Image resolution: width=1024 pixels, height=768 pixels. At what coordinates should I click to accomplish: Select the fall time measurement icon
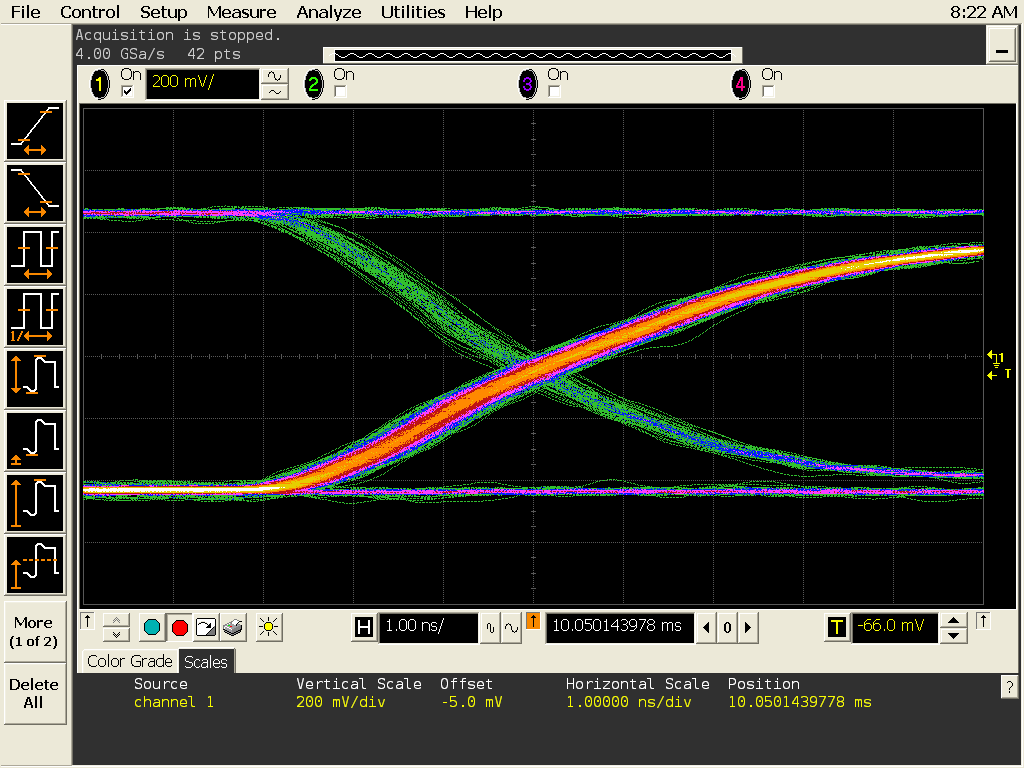coord(36,193)
